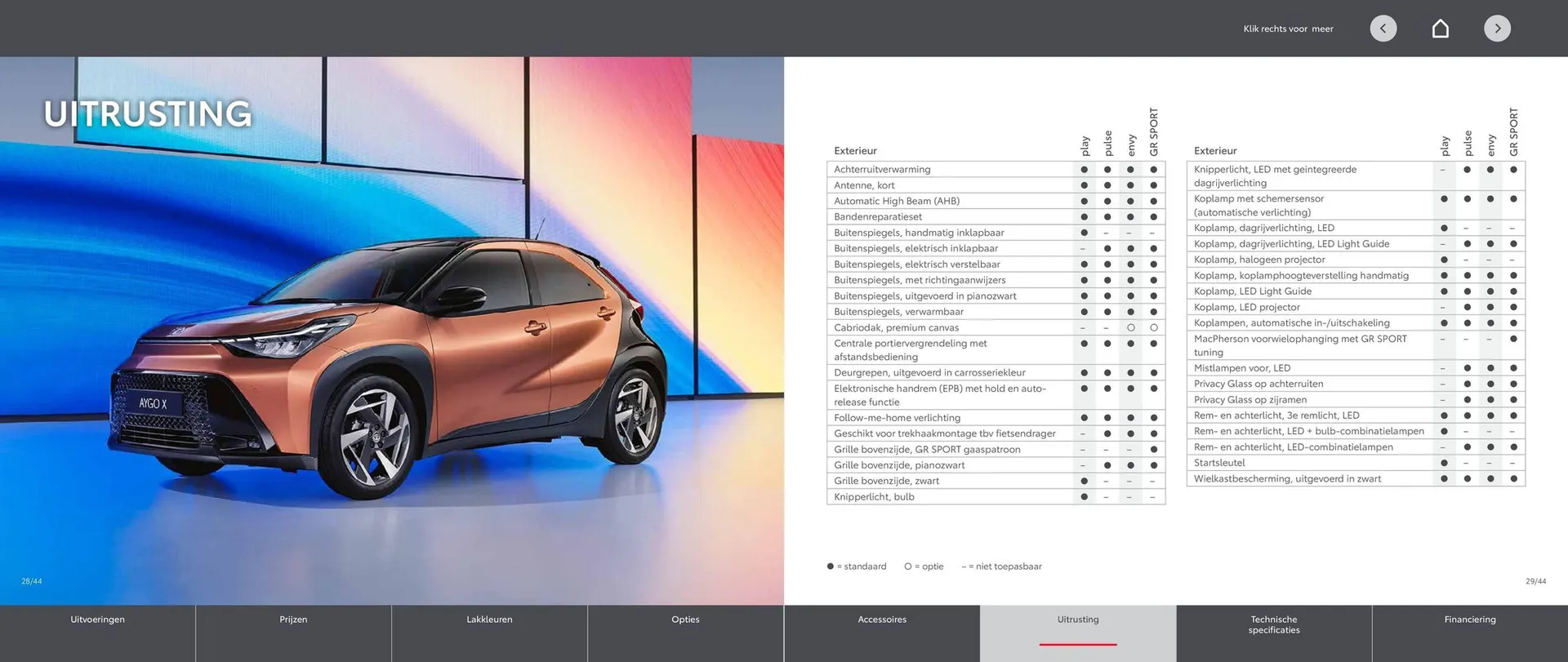Click 'Cabriodak, premium canvas' row label
The width and height of the screenshot is (1568, 662).
click(x=896, y=327)
